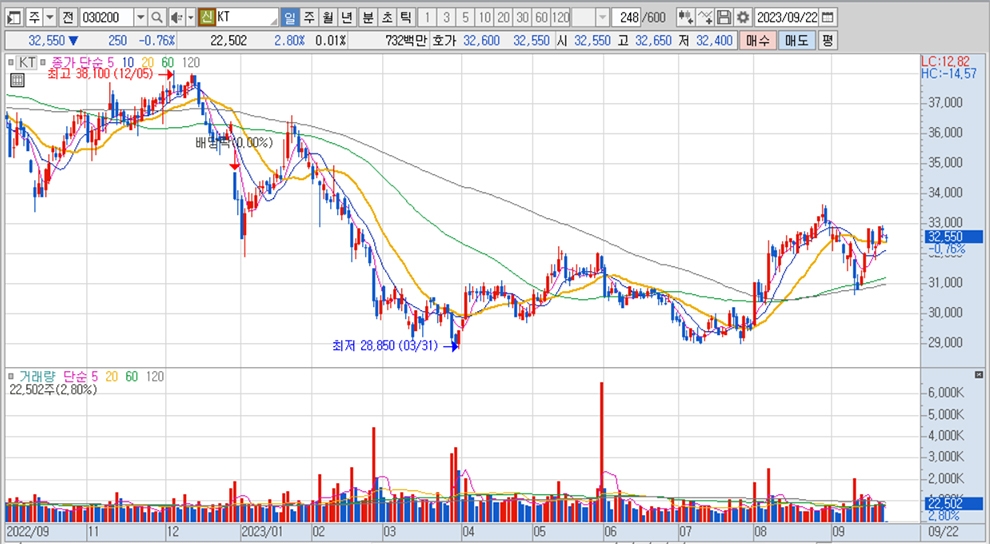Click the speaker sound alert icon
Image resolution: width=990 pixels, height=544 pixels.
click(176, 17)
